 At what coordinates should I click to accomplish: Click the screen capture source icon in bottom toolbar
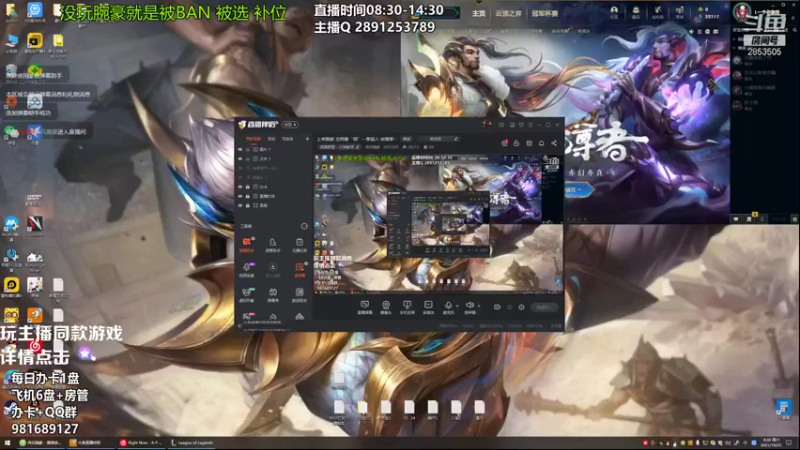pyautogui.click(x=364, y=305)
